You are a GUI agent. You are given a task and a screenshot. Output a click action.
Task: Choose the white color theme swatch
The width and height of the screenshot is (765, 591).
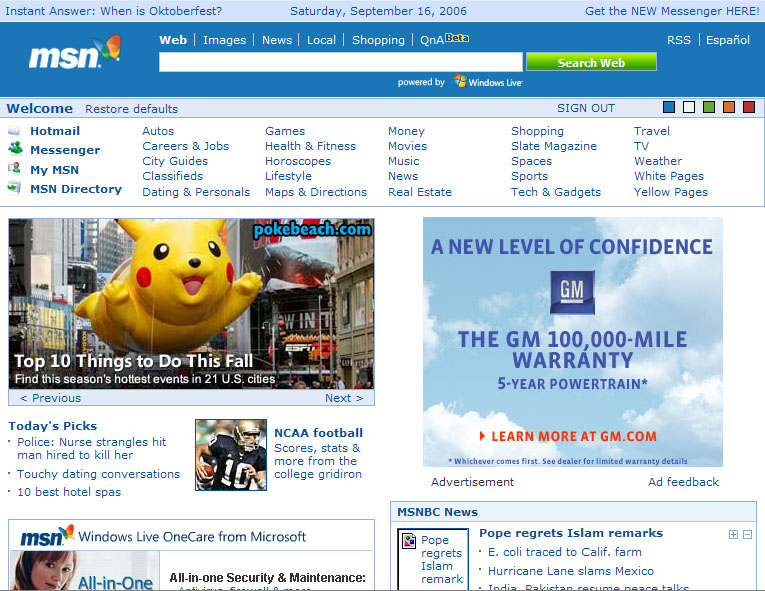tap(689, 107)
